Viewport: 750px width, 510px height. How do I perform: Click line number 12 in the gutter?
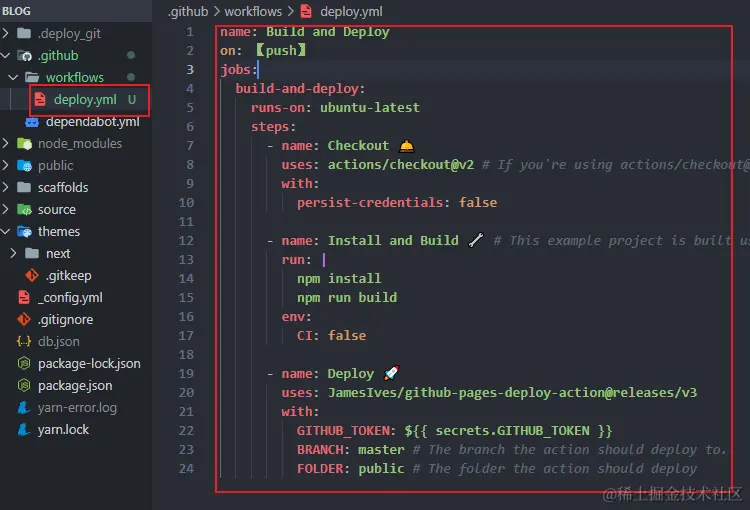[186, 240]
